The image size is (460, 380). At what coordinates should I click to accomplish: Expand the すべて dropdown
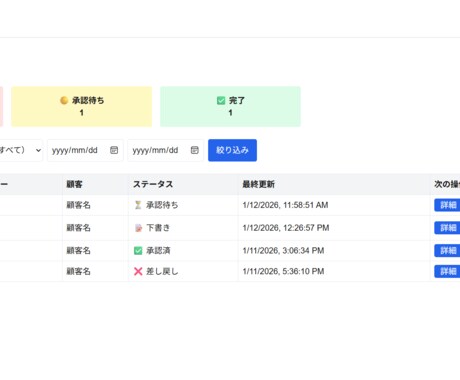[x=20, y=150]
